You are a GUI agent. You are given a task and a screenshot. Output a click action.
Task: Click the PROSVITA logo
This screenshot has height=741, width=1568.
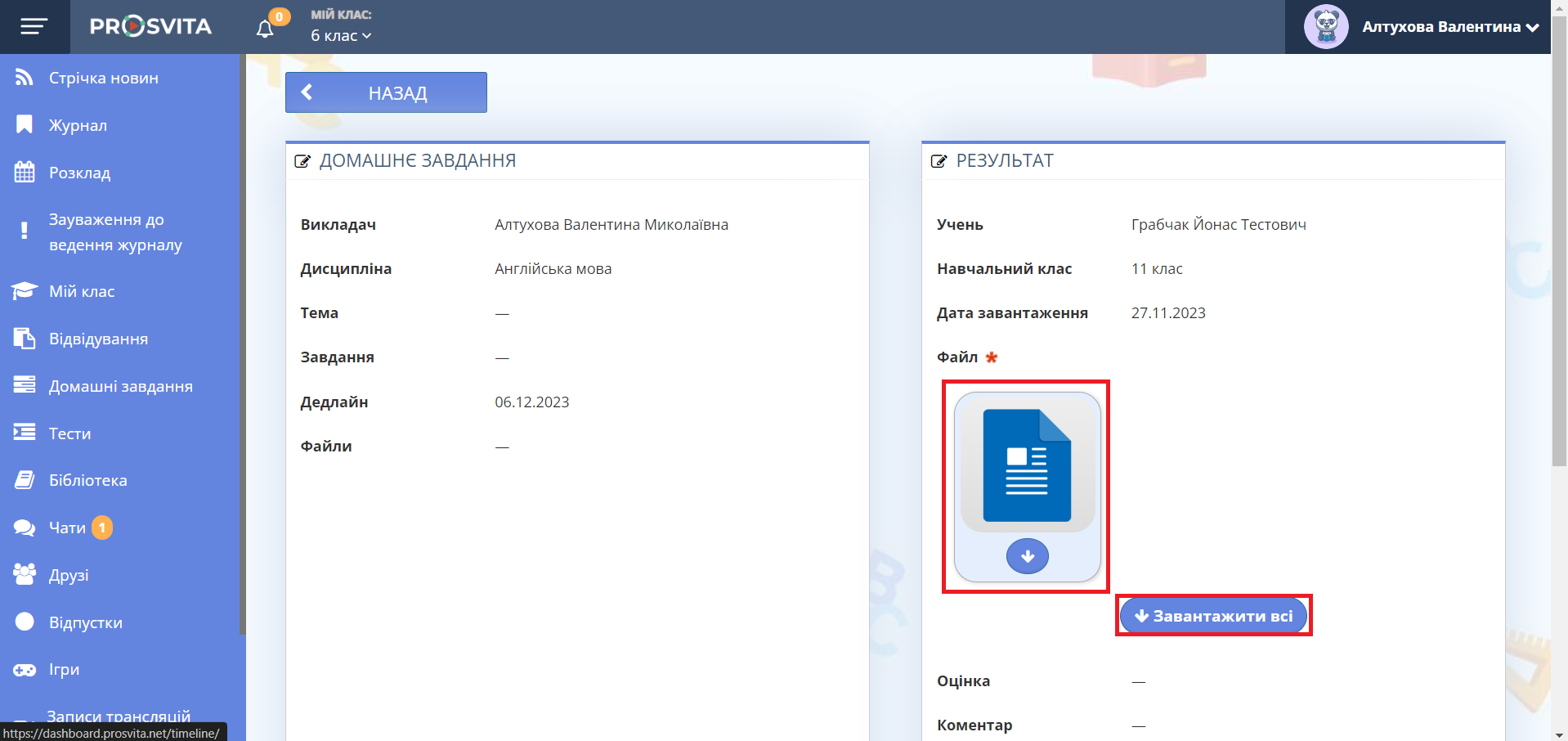tap(150, 27)
